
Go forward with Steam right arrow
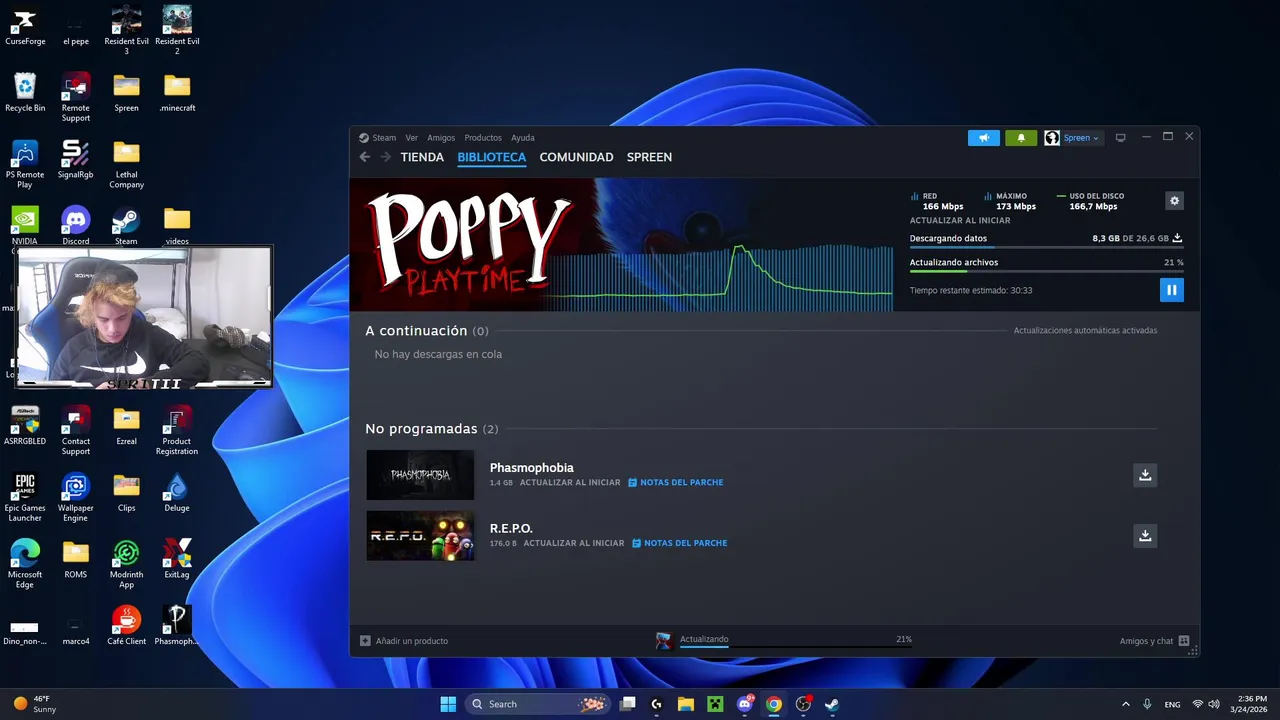[385, 157]
